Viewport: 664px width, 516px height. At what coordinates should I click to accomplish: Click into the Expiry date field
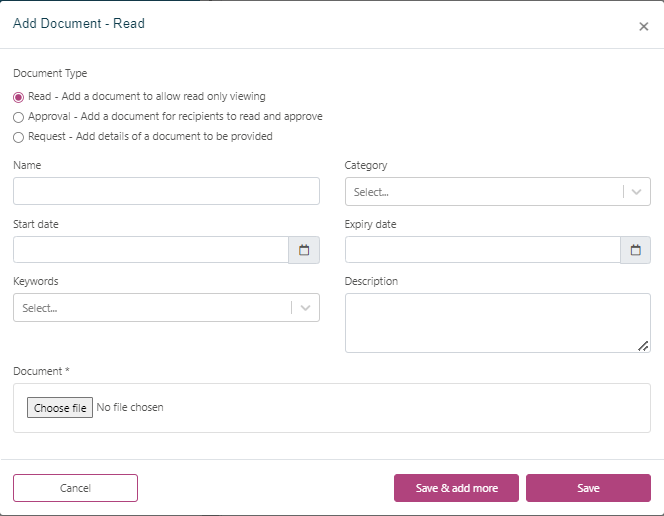point(482,250)
